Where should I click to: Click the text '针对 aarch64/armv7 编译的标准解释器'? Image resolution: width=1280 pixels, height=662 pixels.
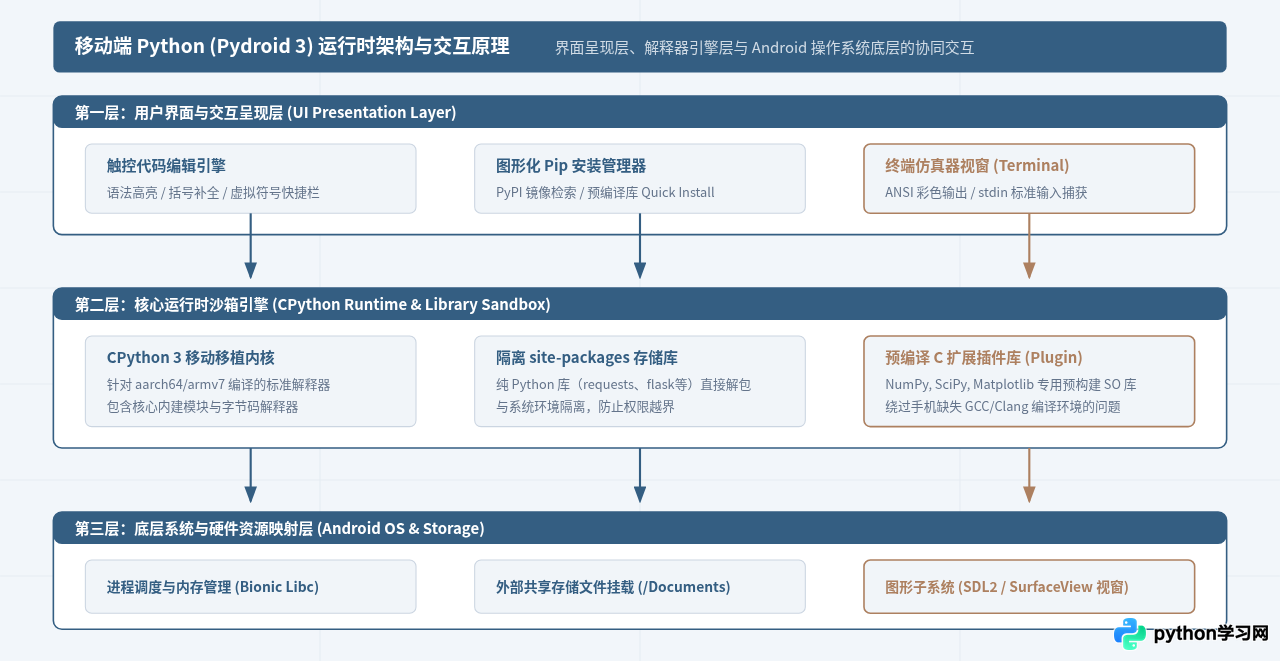coord(218,384)
